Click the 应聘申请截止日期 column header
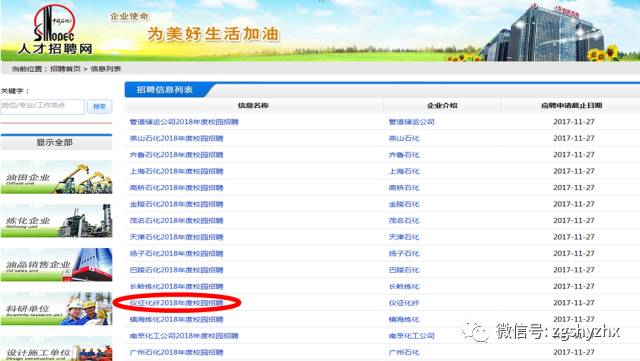Image resolution: width=640 pixels, height=361 pixels. coord(571,105)
